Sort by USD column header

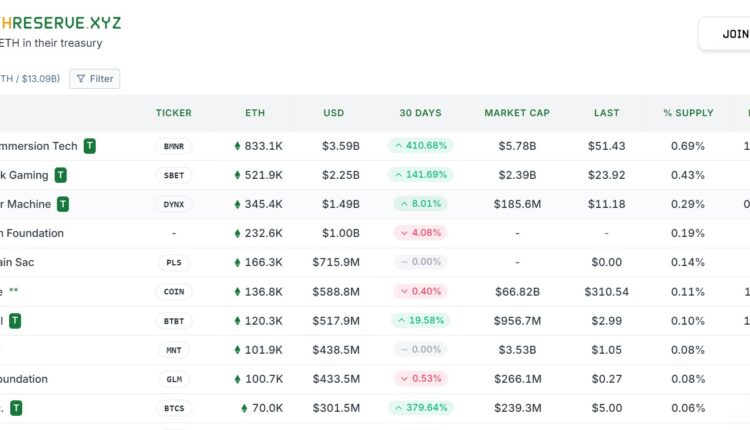coord(334,113)
